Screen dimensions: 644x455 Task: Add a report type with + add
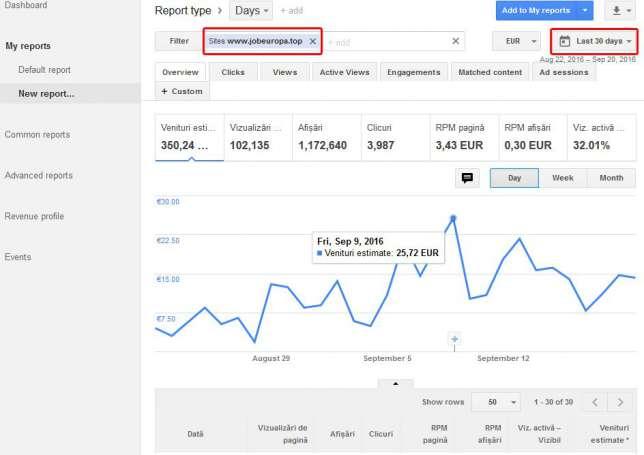292,11
